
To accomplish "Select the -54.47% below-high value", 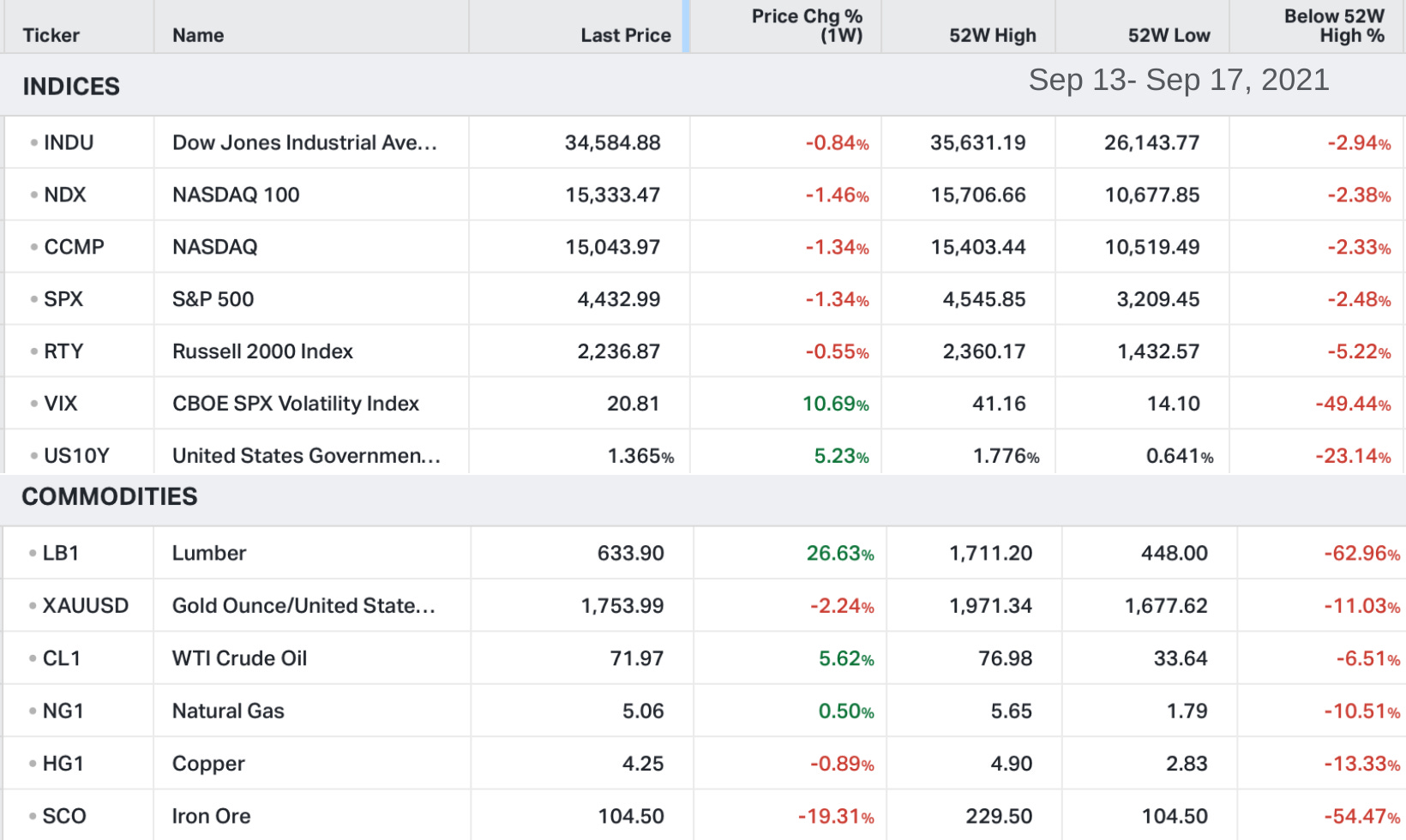I will click(x=1362, y=816).
